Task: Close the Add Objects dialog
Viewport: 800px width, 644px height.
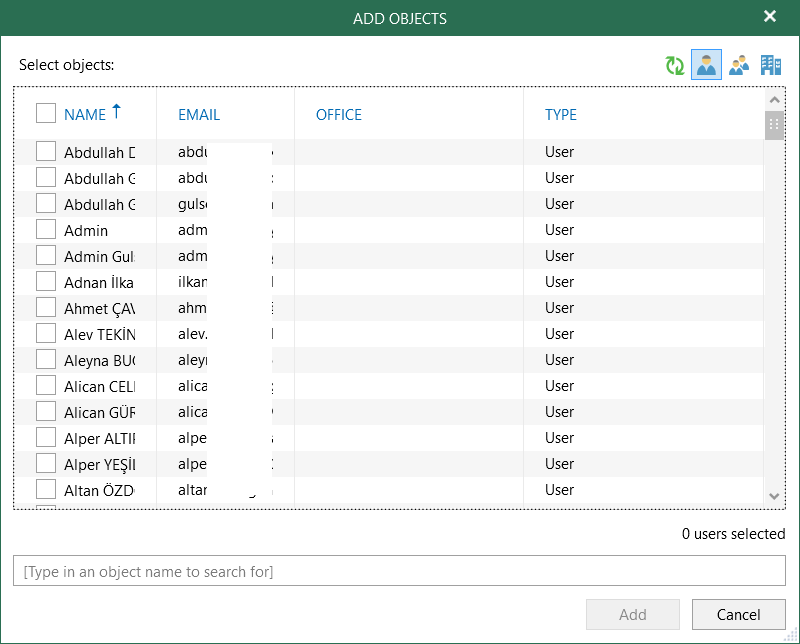Action: [770, 17]
